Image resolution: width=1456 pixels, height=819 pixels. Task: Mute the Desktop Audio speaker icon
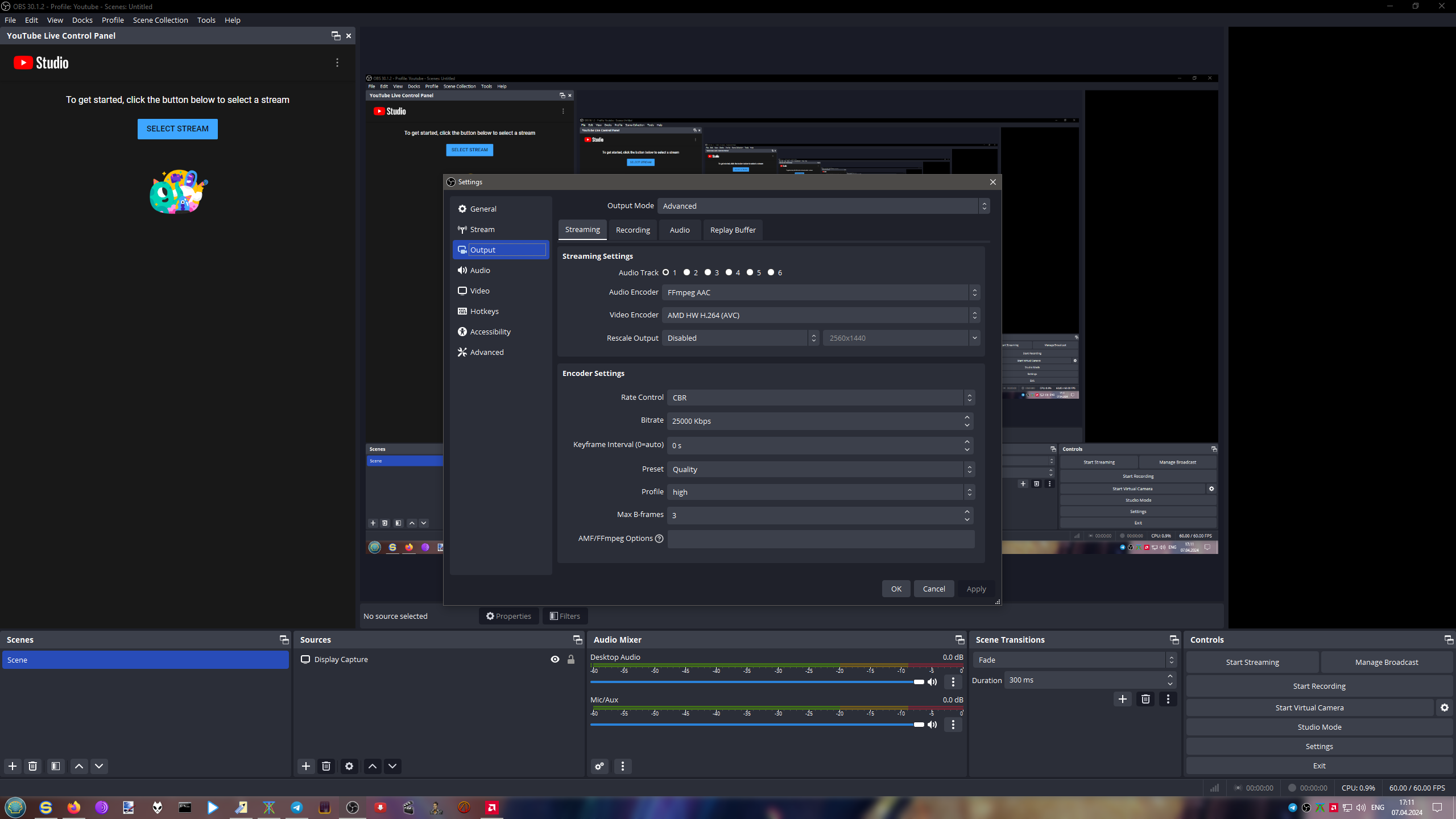click(x=932, y=682)
